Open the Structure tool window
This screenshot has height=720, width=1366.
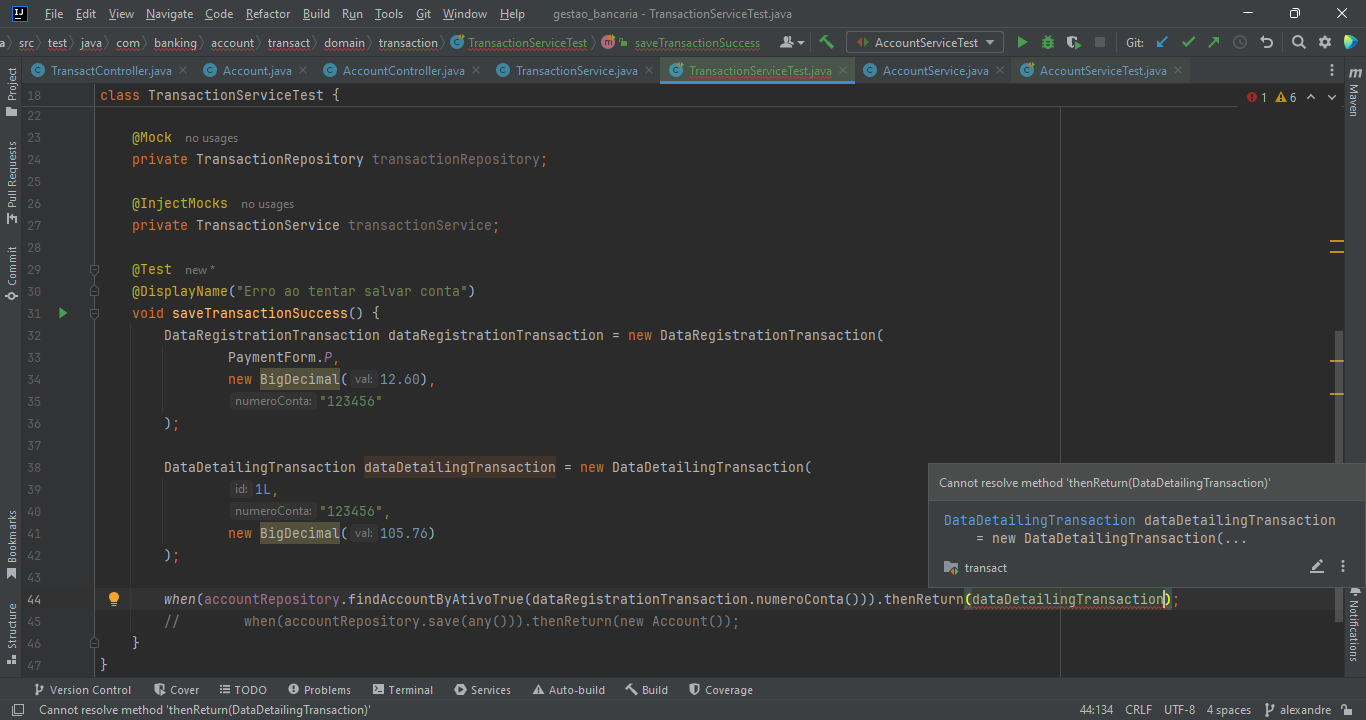pos(12,632)
